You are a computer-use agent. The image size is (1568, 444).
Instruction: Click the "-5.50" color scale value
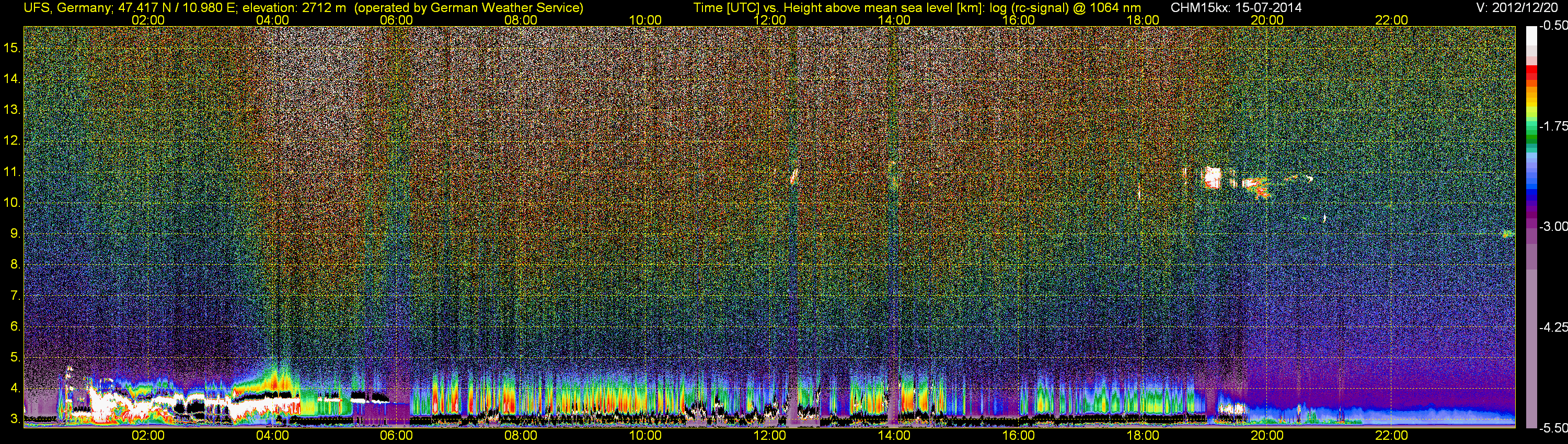[x=1553, y=428]
